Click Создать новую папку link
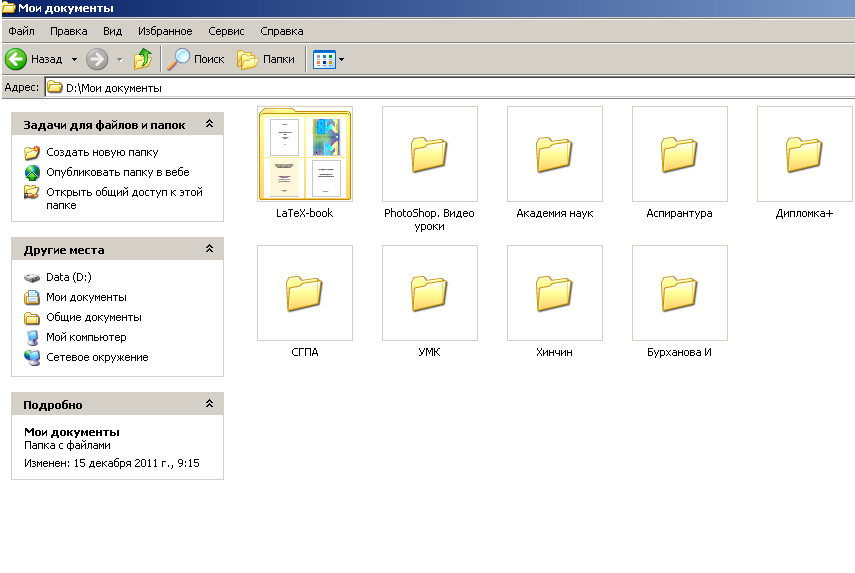Screen dimensions: 855x573 click(102, 152)
